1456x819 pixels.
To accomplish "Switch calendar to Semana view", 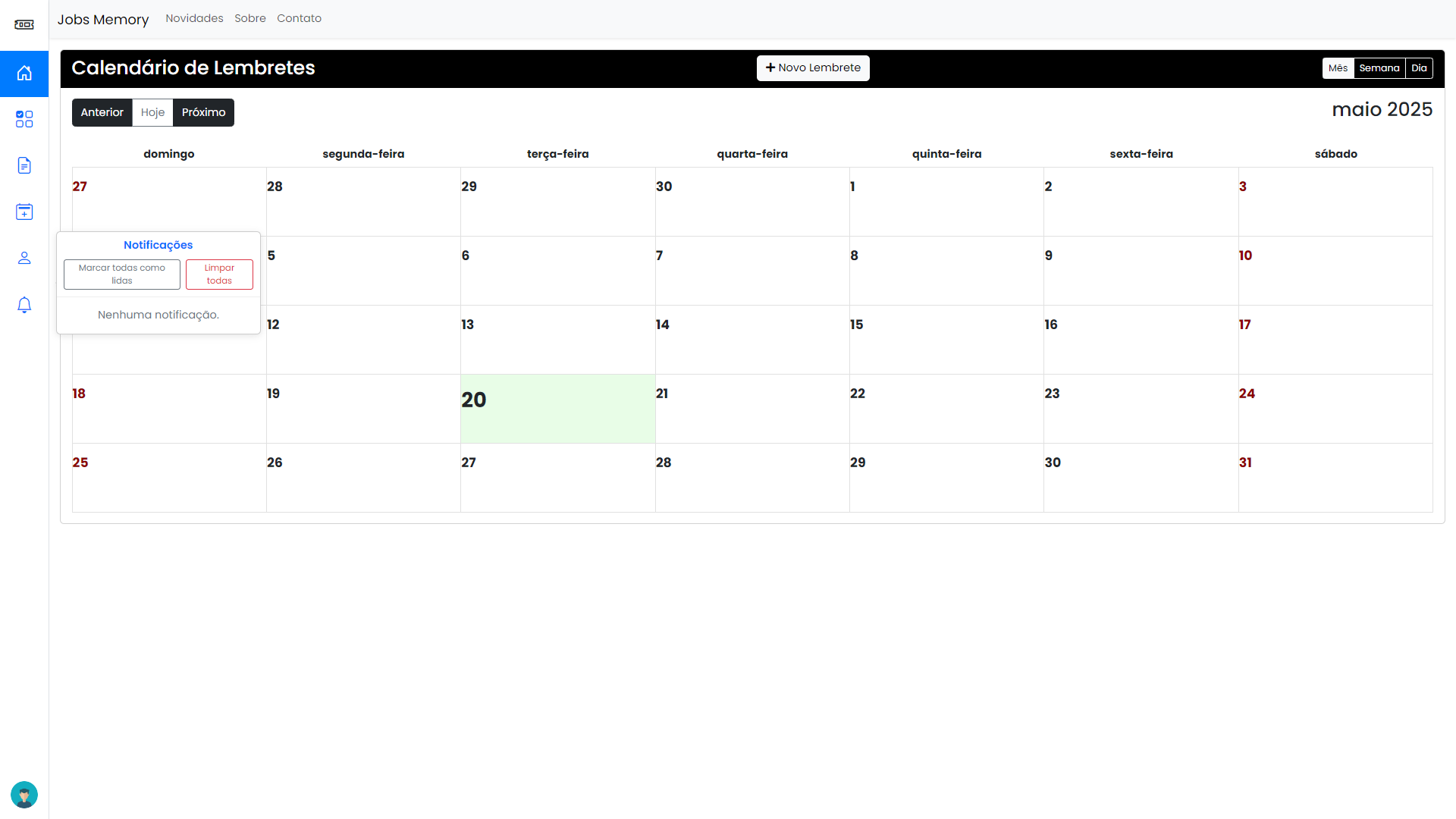I will [x=1379, y=68].
